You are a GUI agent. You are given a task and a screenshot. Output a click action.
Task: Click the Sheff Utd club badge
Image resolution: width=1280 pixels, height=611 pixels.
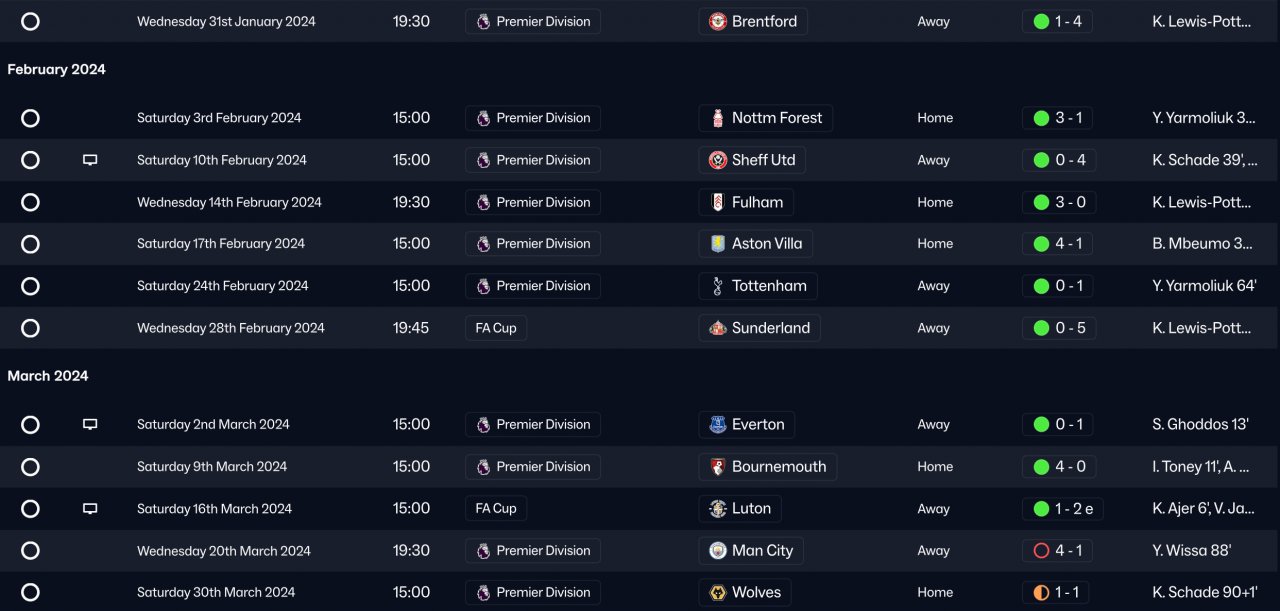point(717,160)
